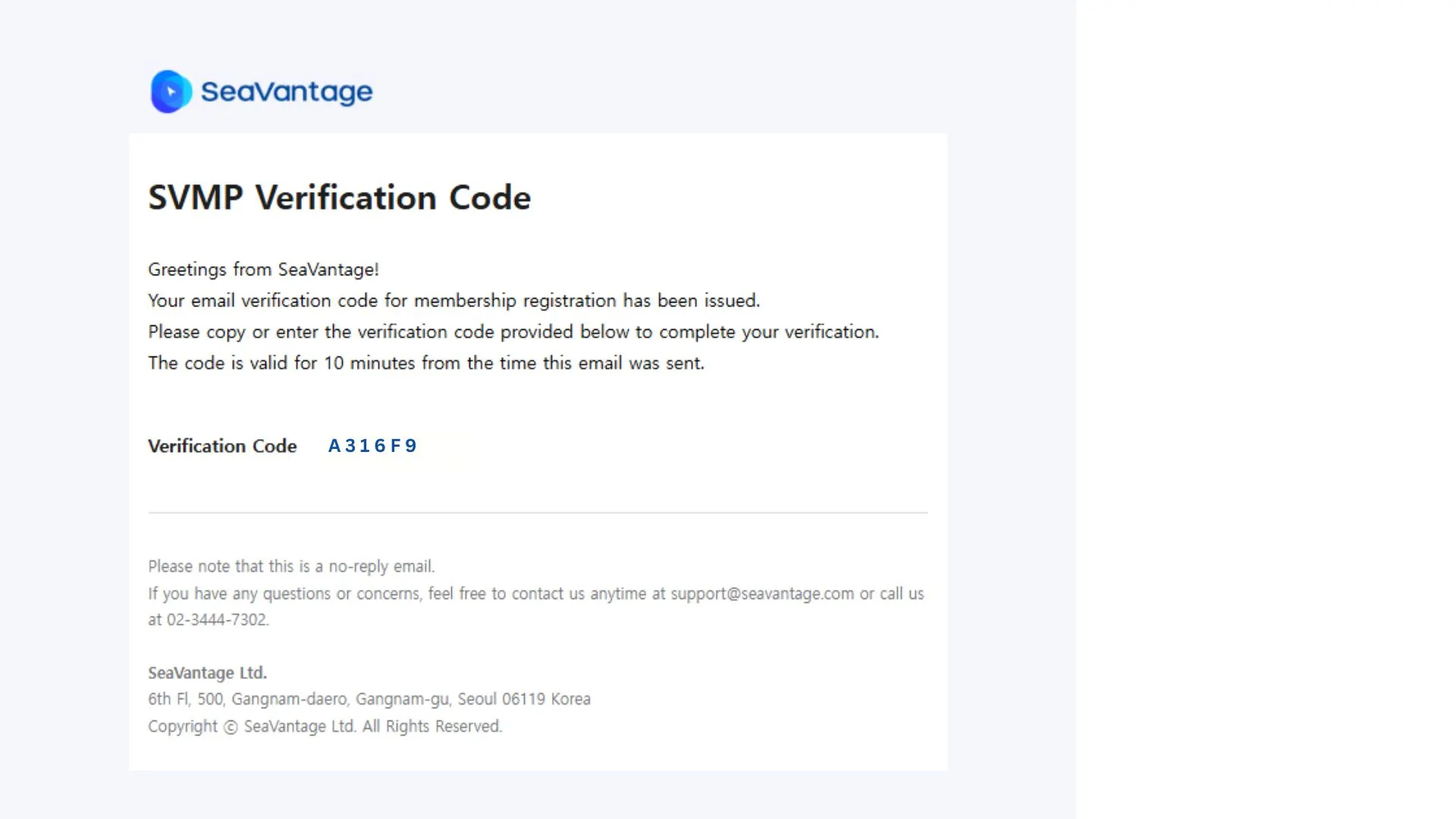Click the line about code valid for 10 minutes
1456x819 pixels.
tap(426, 363)
